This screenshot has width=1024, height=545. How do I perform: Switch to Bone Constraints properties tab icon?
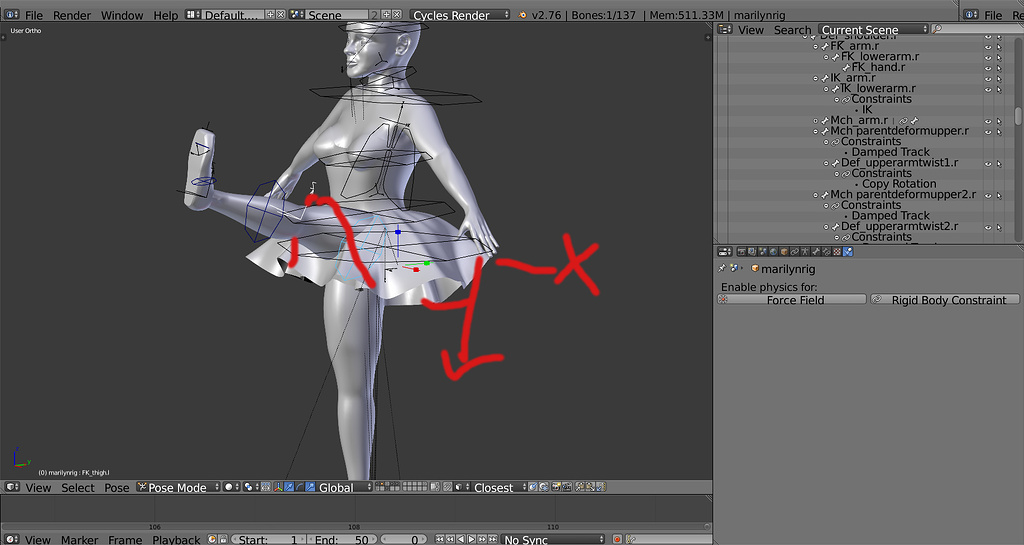(827, 251)
